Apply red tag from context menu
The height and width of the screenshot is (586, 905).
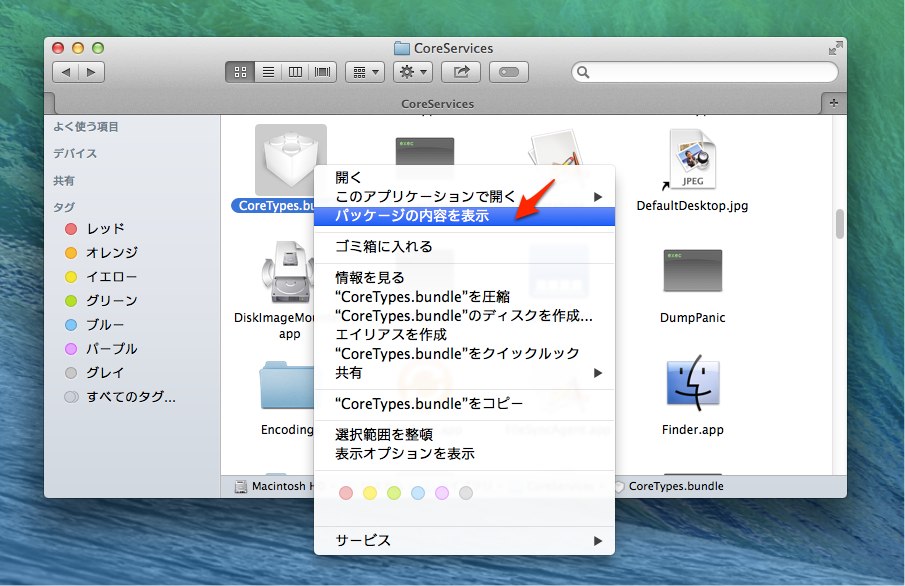[346, 492]
